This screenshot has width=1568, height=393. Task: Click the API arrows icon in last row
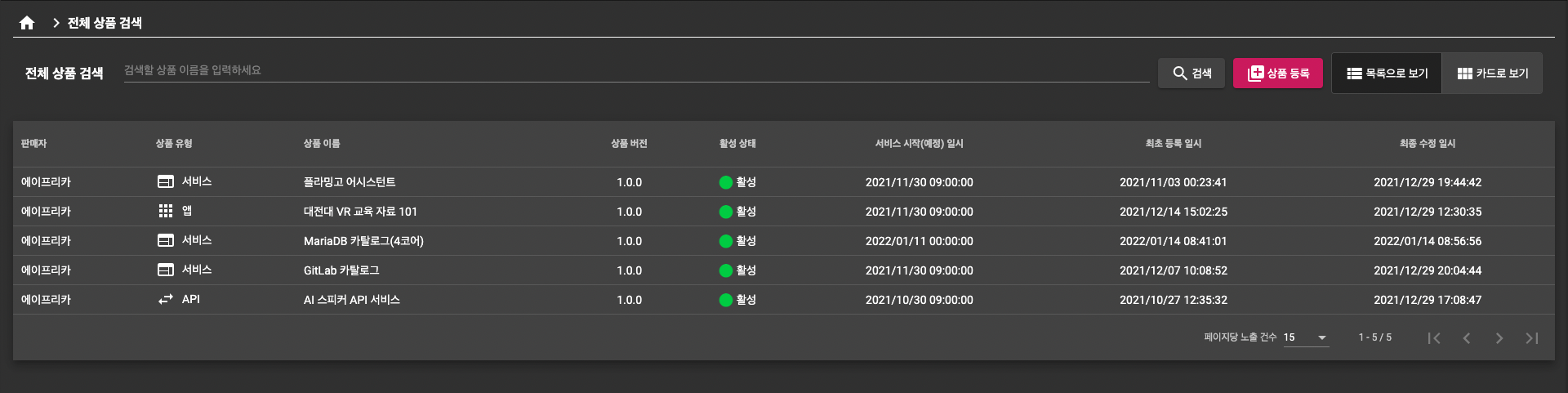tap(166, 299)
